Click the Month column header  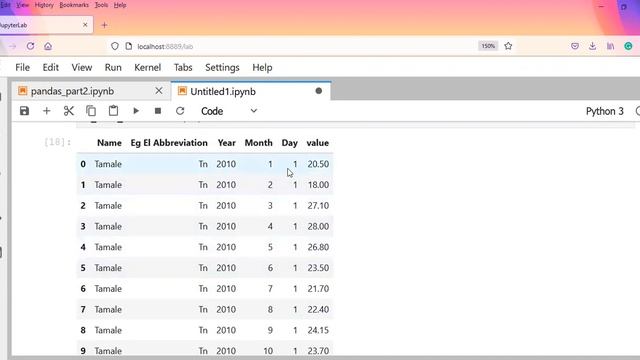pyautogui.click(x=258, y=143)
